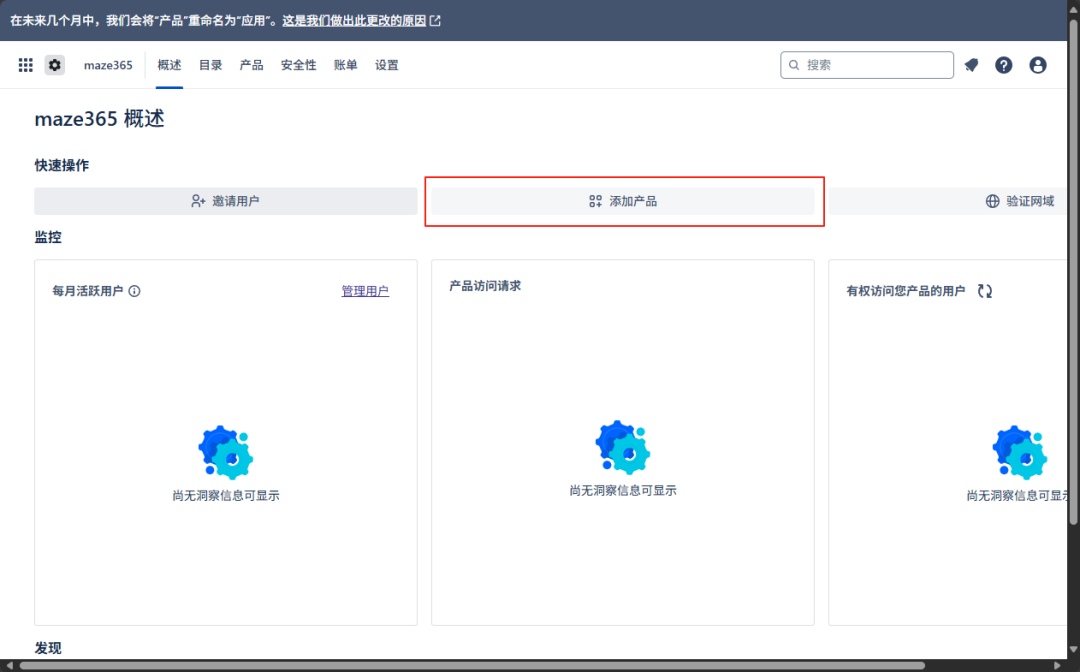Refresh the 有权访问您产品的用户 card
The image size is (1080, 672).
click(985, 289)
